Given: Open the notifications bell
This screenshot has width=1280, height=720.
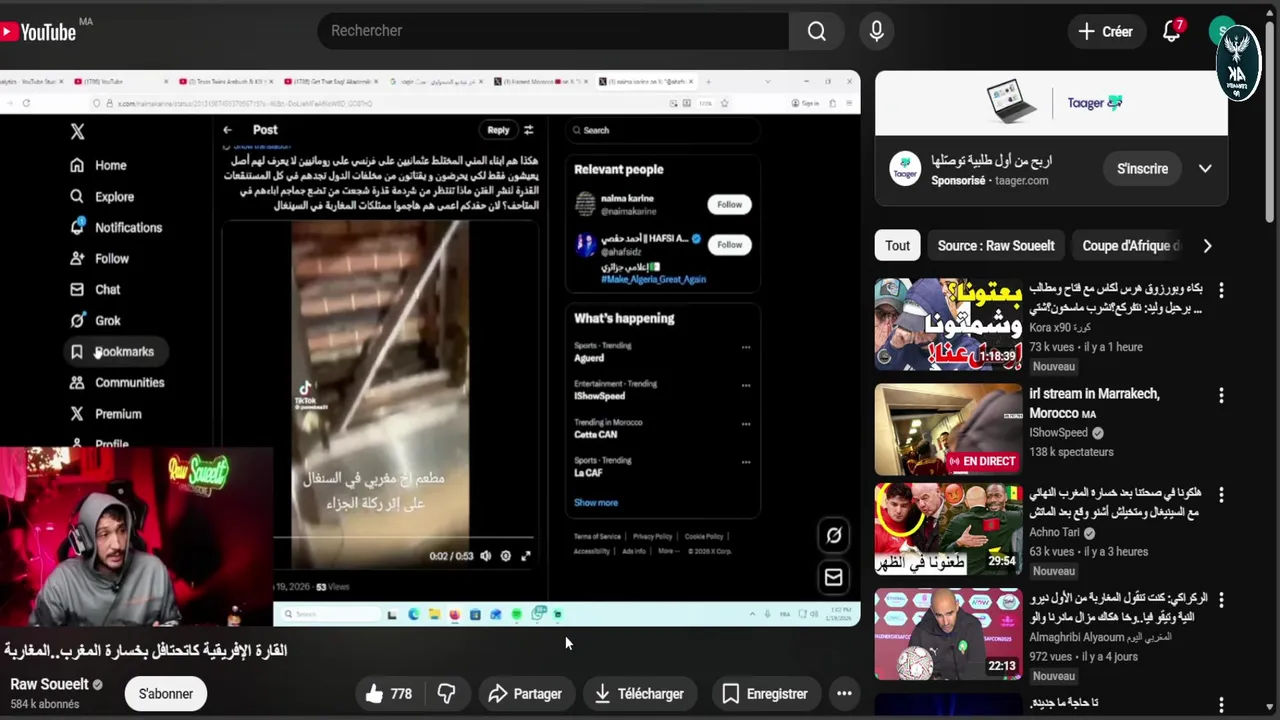Looking at the screenshot, I should pyautogui.click(x=1172, y=32).
